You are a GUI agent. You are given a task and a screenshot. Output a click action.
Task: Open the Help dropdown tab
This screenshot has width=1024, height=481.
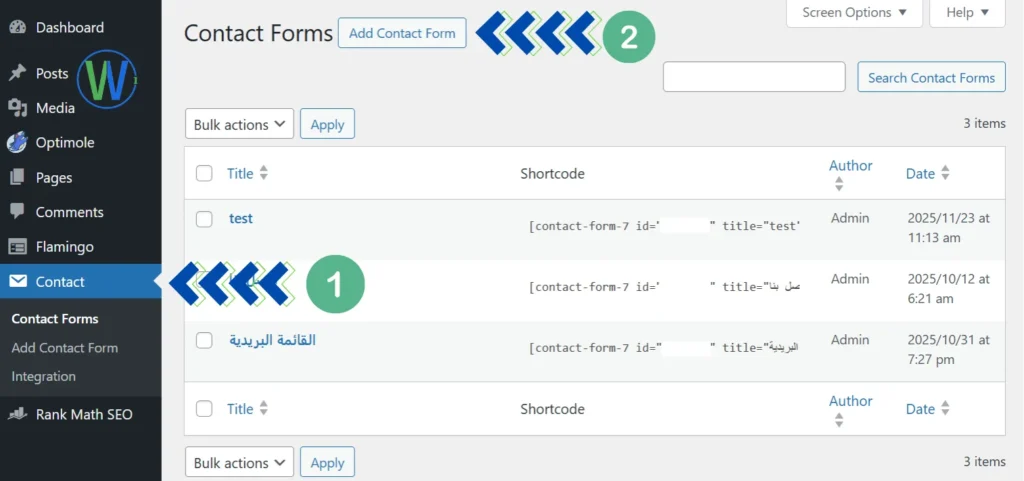tap(967, 13)
